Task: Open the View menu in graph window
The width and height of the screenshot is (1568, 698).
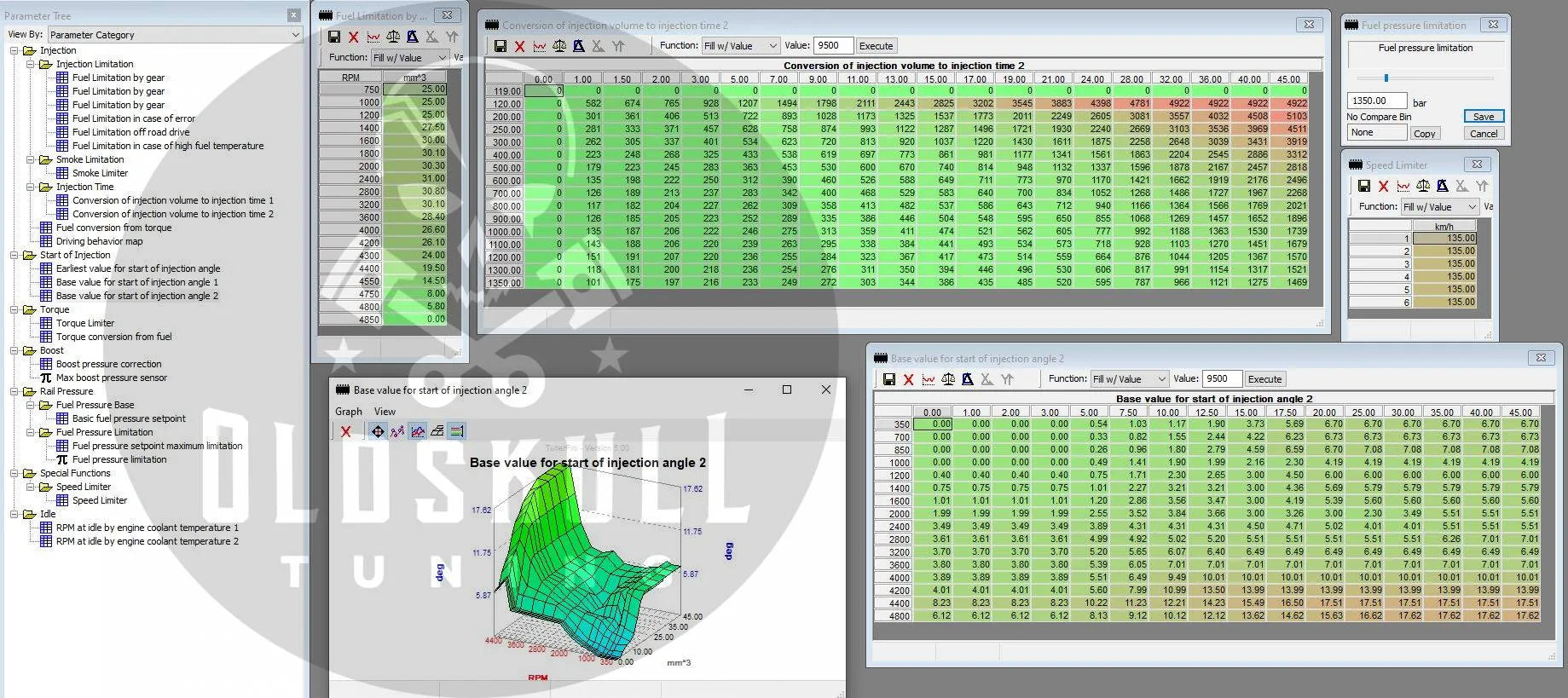Action: point(385,412)
